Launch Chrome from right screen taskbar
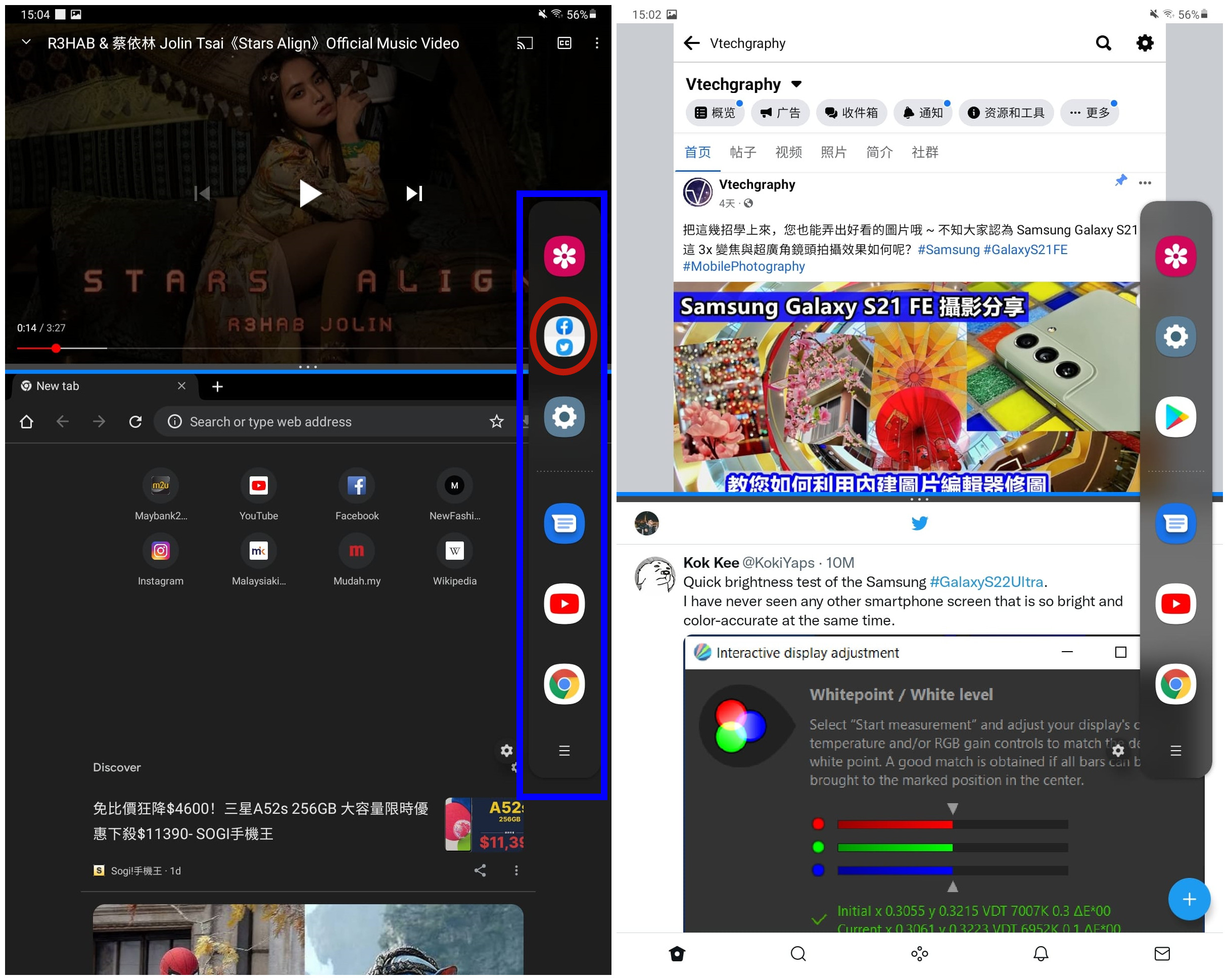The height and width of the screenshot is (980, 1228). [x=1175, y=684]
